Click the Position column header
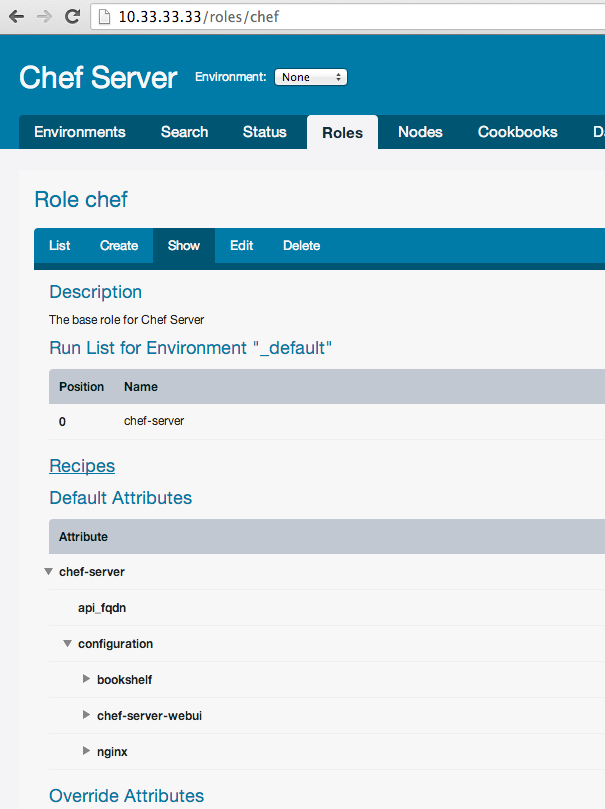Viewport: 605px width, 809px height. [x=81, y=387]
